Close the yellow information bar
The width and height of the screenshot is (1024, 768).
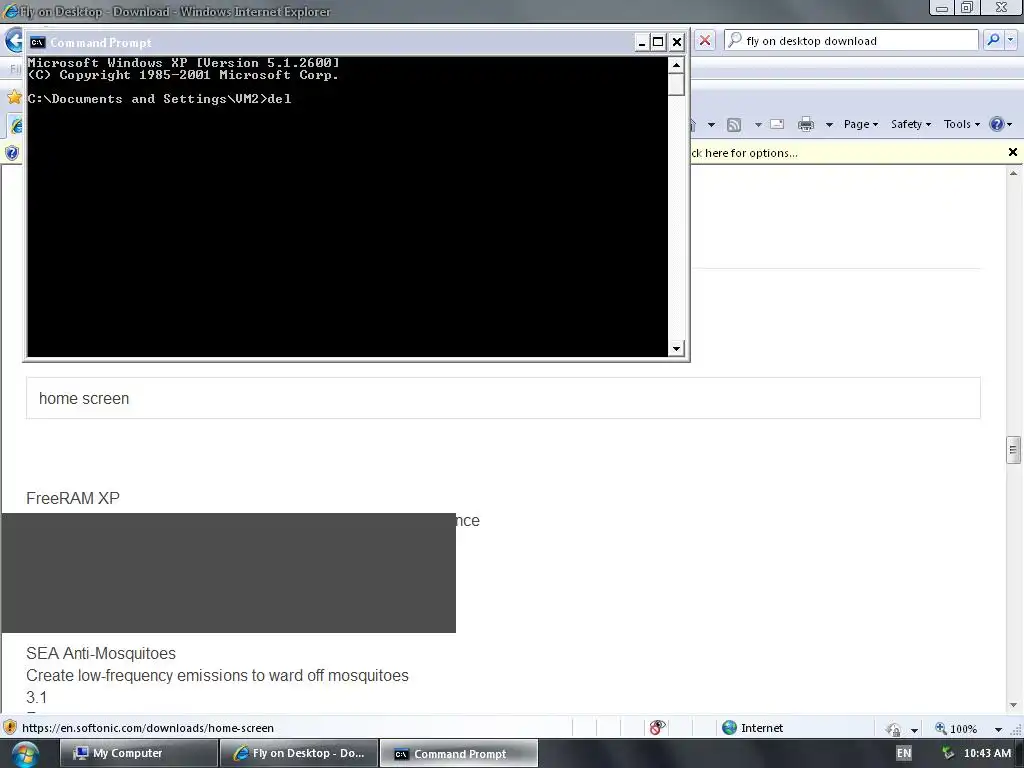(1013, 152)
